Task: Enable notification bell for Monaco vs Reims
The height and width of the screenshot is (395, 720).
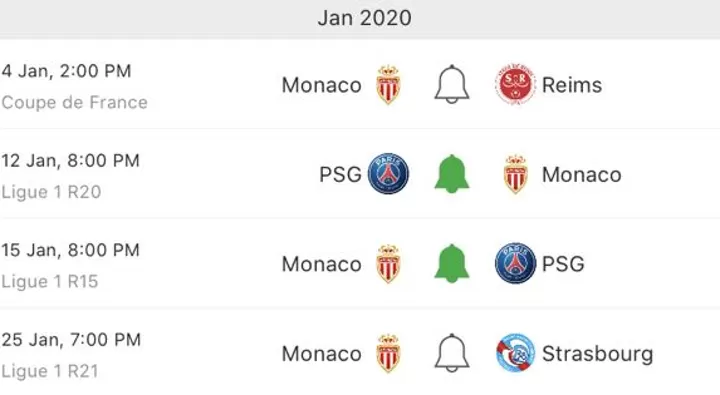Action: [452, 85]
